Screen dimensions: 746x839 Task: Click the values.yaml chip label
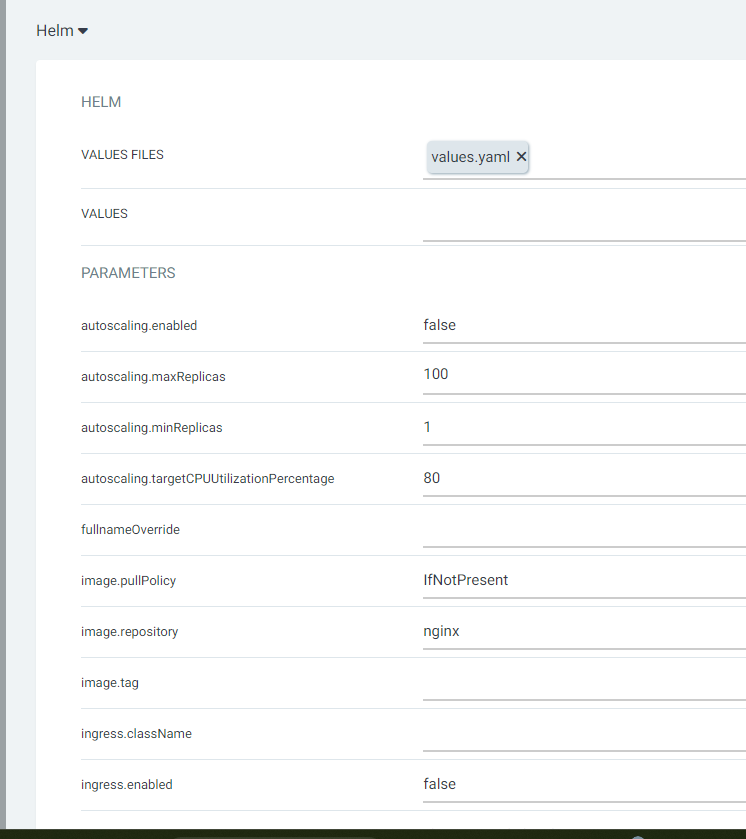[470, 157]
